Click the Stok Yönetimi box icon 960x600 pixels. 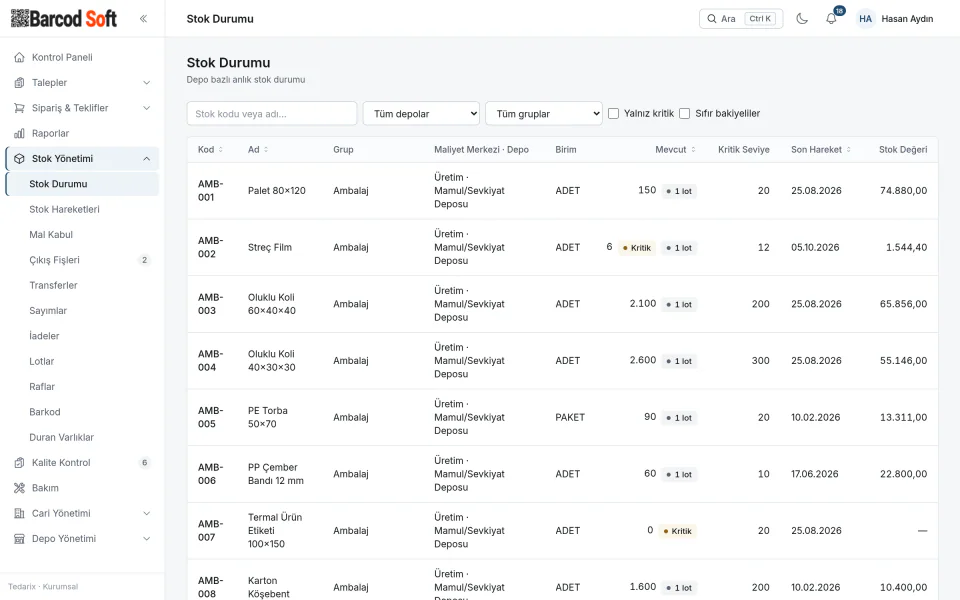[20, 159]
